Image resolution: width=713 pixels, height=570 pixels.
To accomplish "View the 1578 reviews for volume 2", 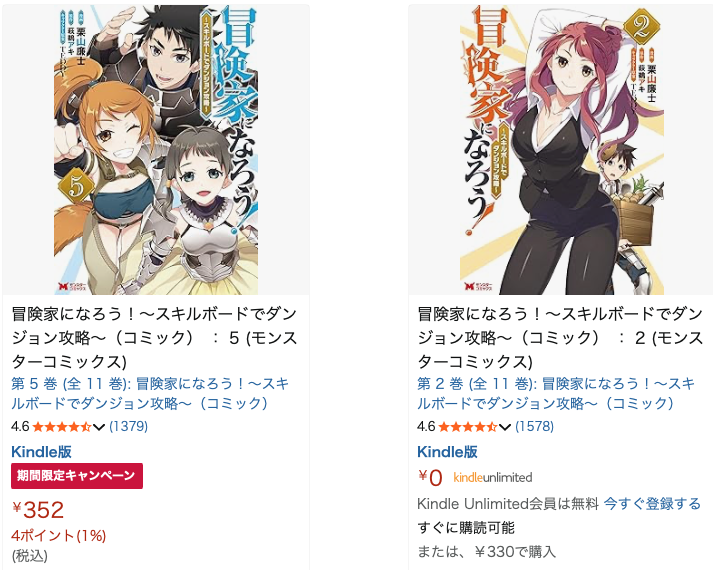I will [535, 426].
